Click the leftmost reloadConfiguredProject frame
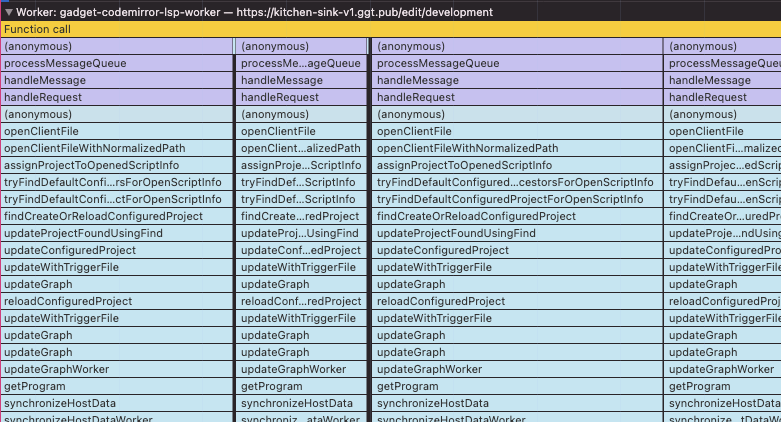This screenshot has height=422, width=781. [x=116, y=301]
